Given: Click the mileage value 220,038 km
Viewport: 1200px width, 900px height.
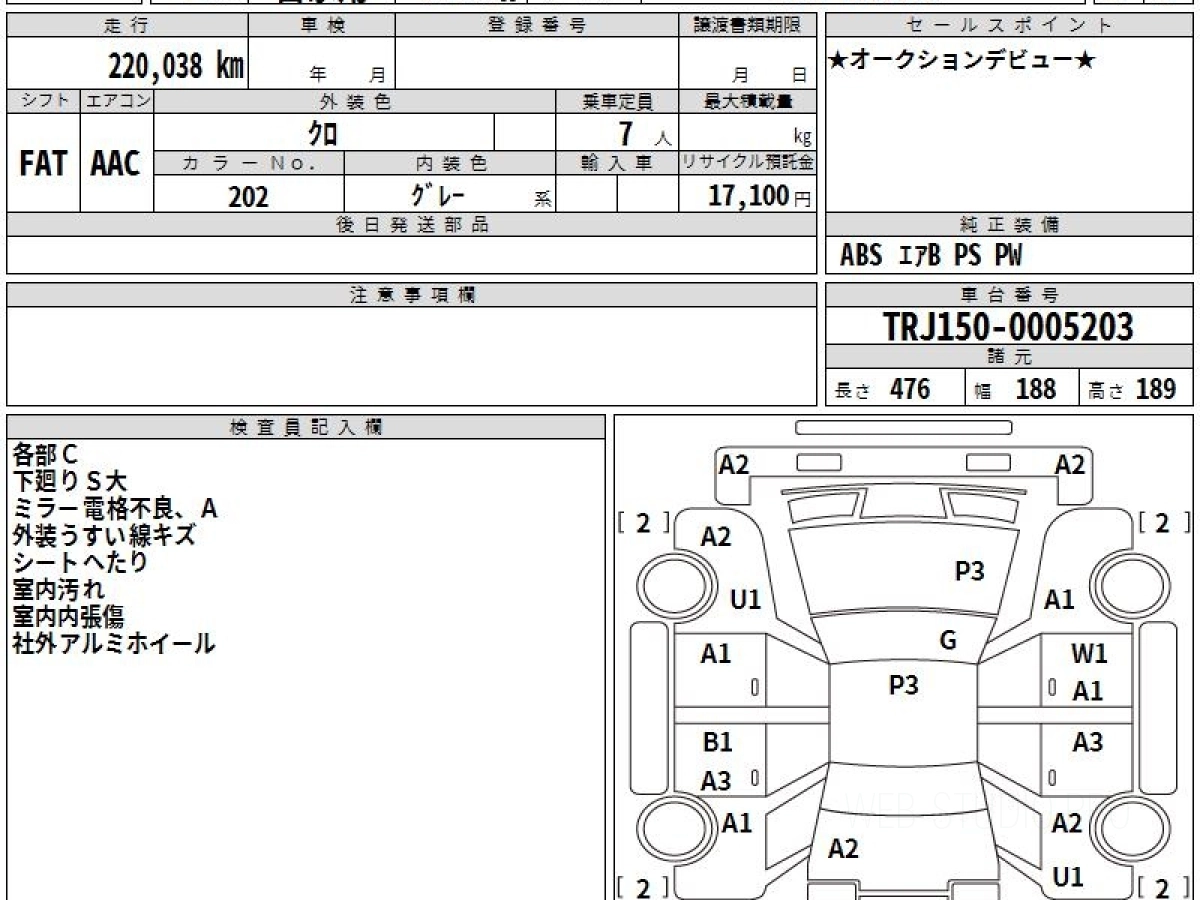Looking at the screenshot, I should 177,66.
